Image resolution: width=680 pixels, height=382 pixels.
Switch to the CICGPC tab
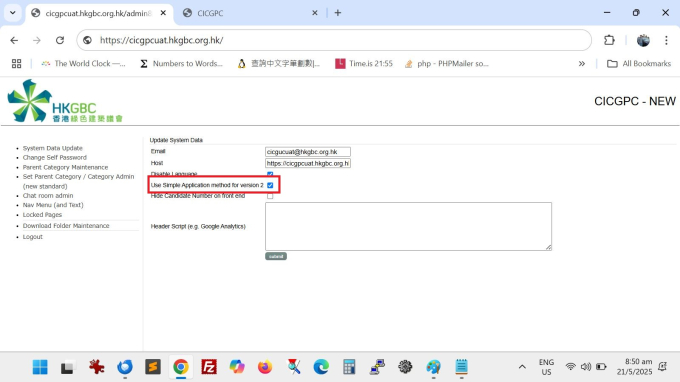click(248, 13)
